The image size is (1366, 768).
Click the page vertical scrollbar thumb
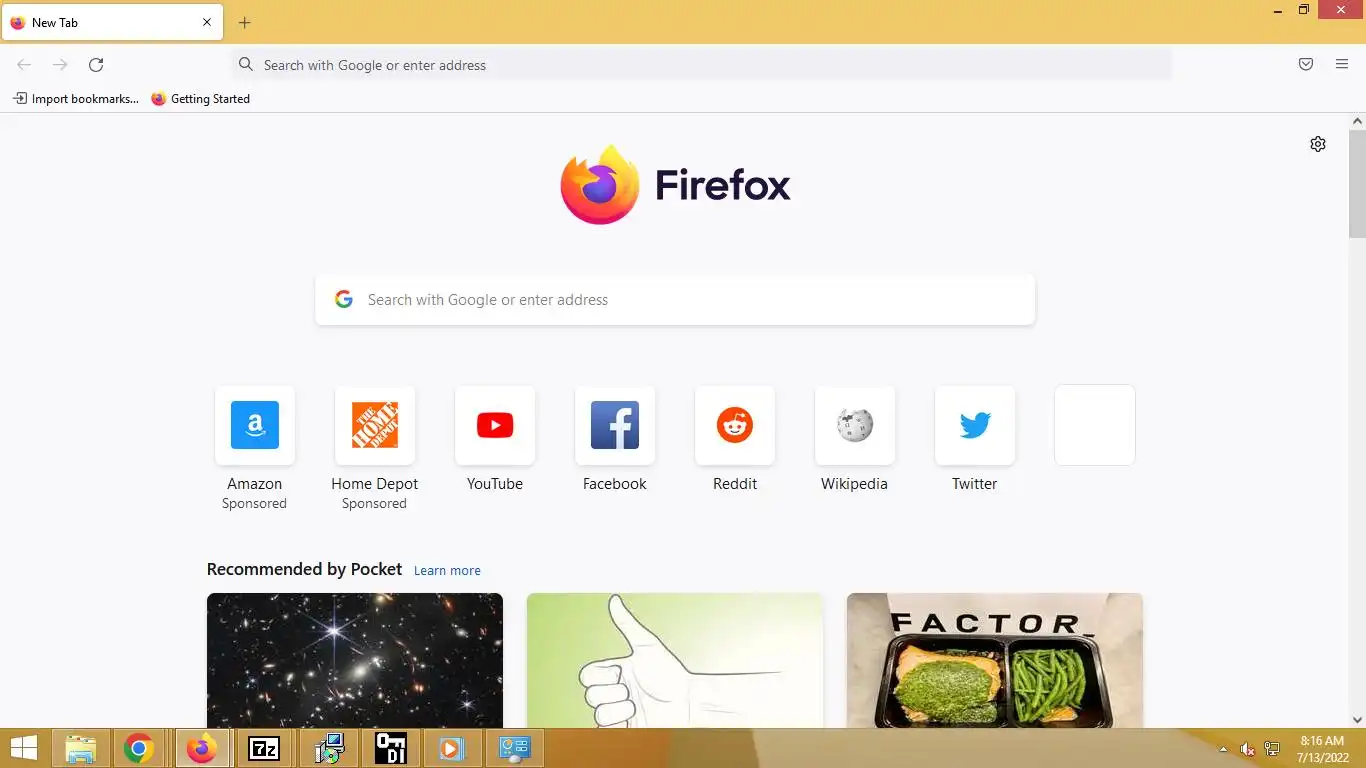pyautogui.click(x=1357, y=184)
